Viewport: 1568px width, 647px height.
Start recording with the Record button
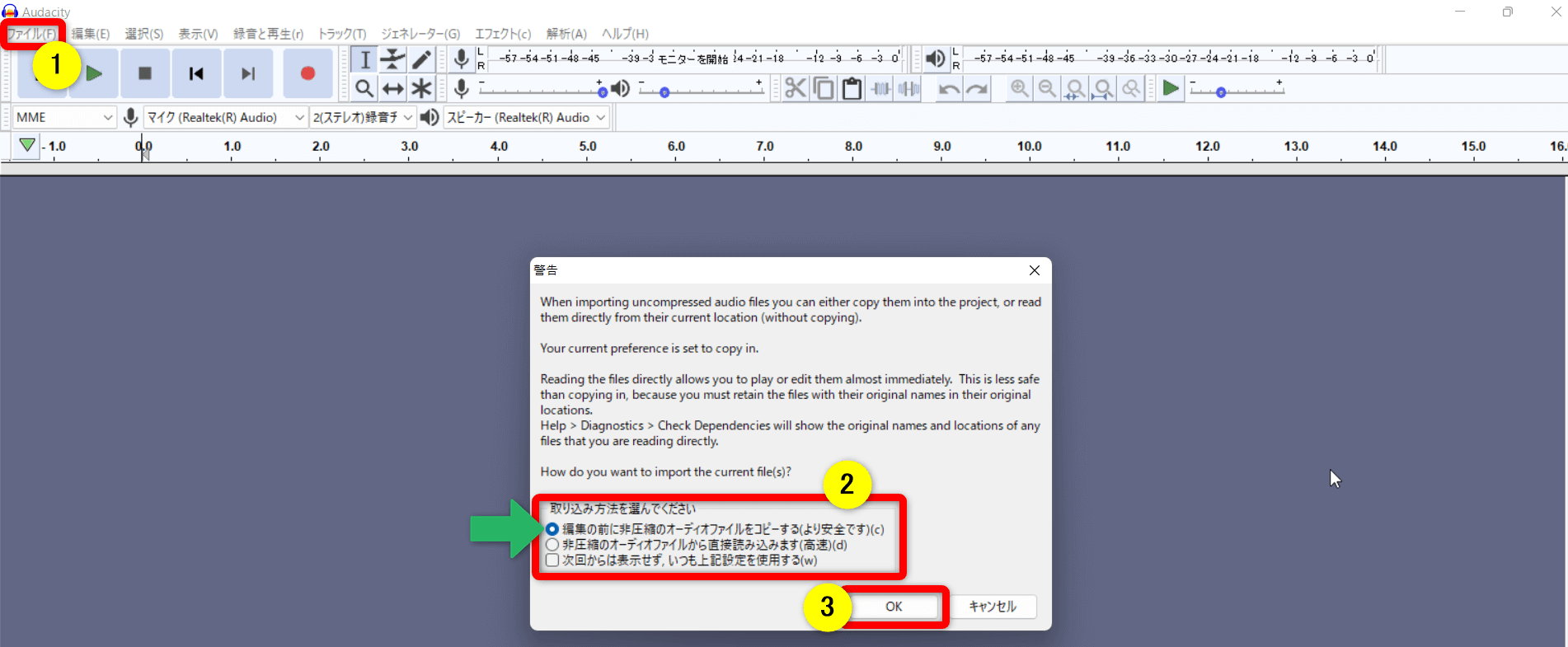point(307,73)
